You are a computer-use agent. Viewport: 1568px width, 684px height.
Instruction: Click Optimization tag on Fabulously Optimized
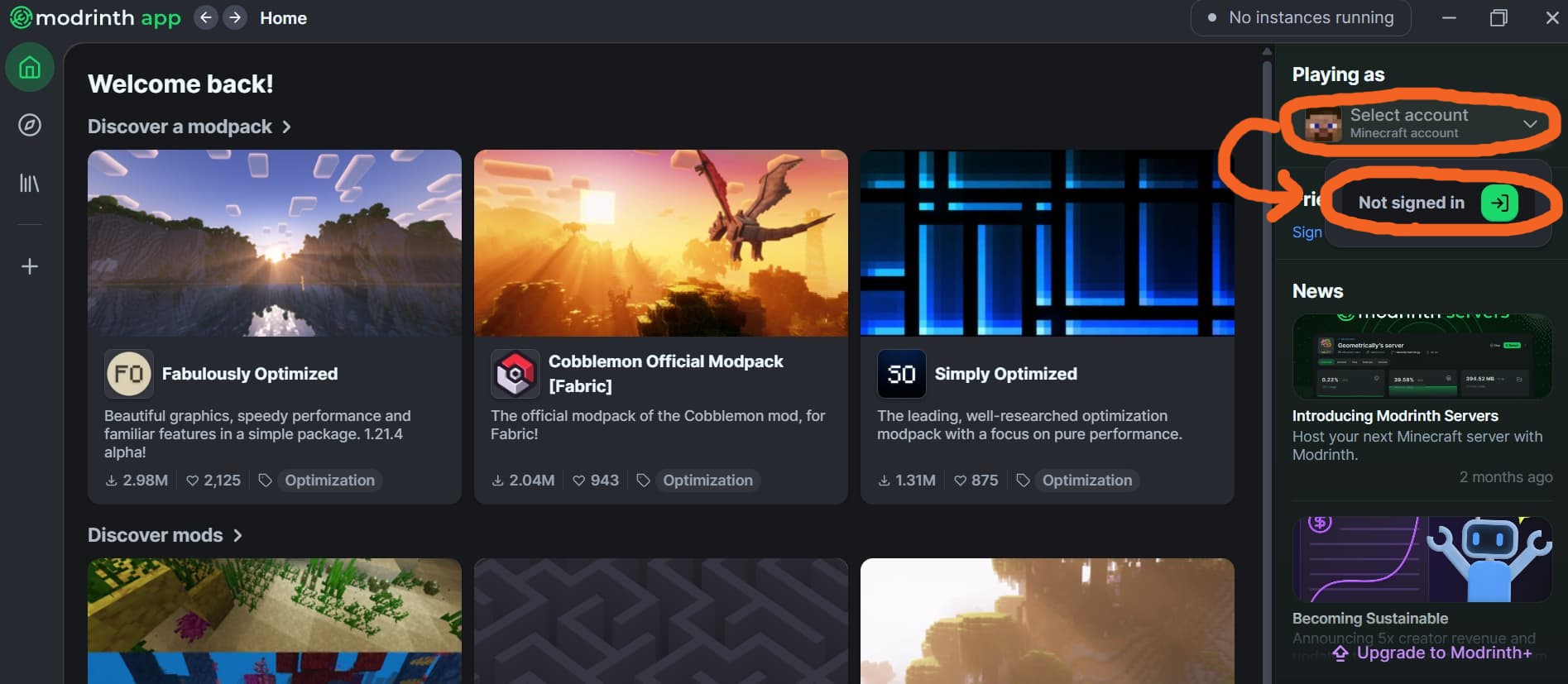329,481
